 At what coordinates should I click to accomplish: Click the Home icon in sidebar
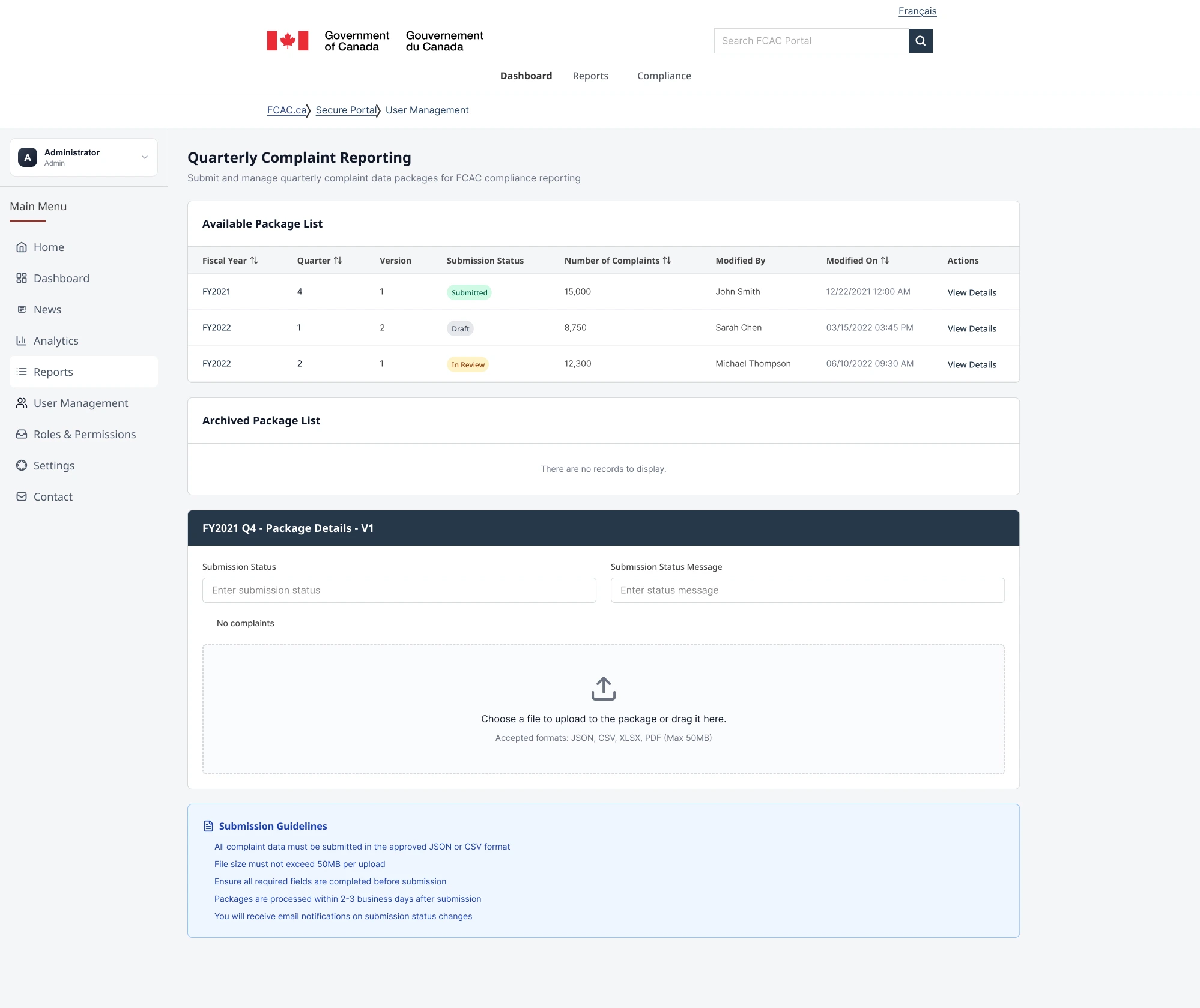pos(22,247)
